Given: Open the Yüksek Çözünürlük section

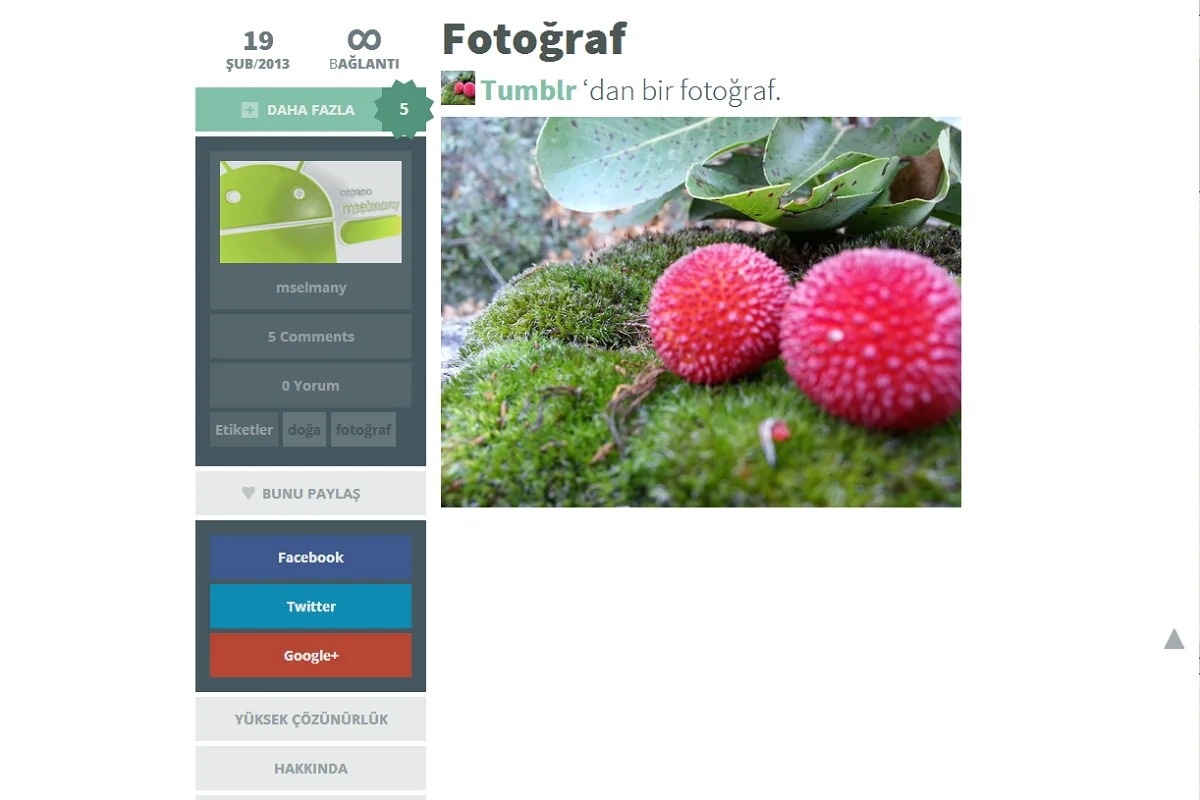Looking at the screenshot, I should pyautogui.click(x=310, y=719).
